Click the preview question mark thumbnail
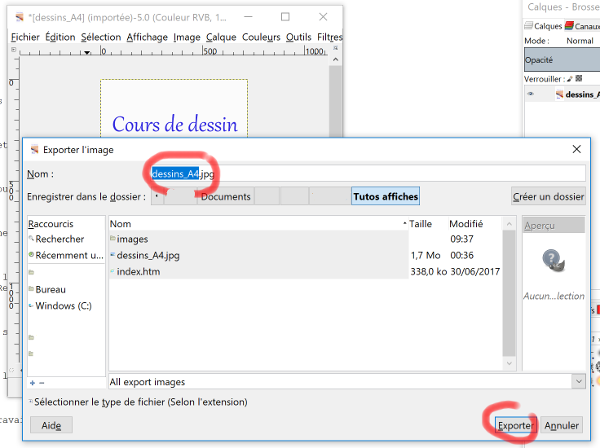The image size is (600, 448). (554, 260)
